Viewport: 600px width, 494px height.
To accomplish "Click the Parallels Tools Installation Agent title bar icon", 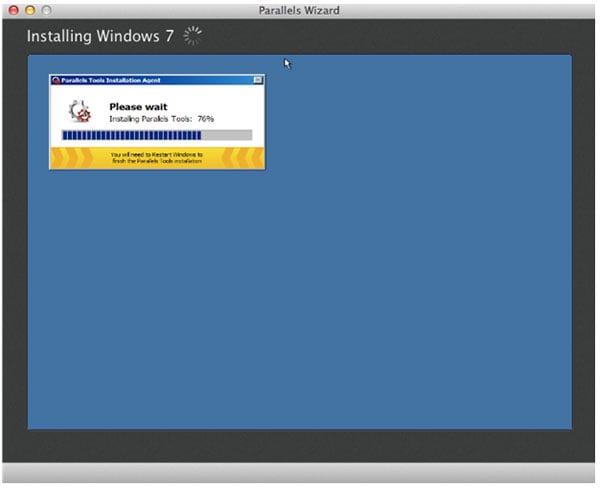I will pos(56,80).
